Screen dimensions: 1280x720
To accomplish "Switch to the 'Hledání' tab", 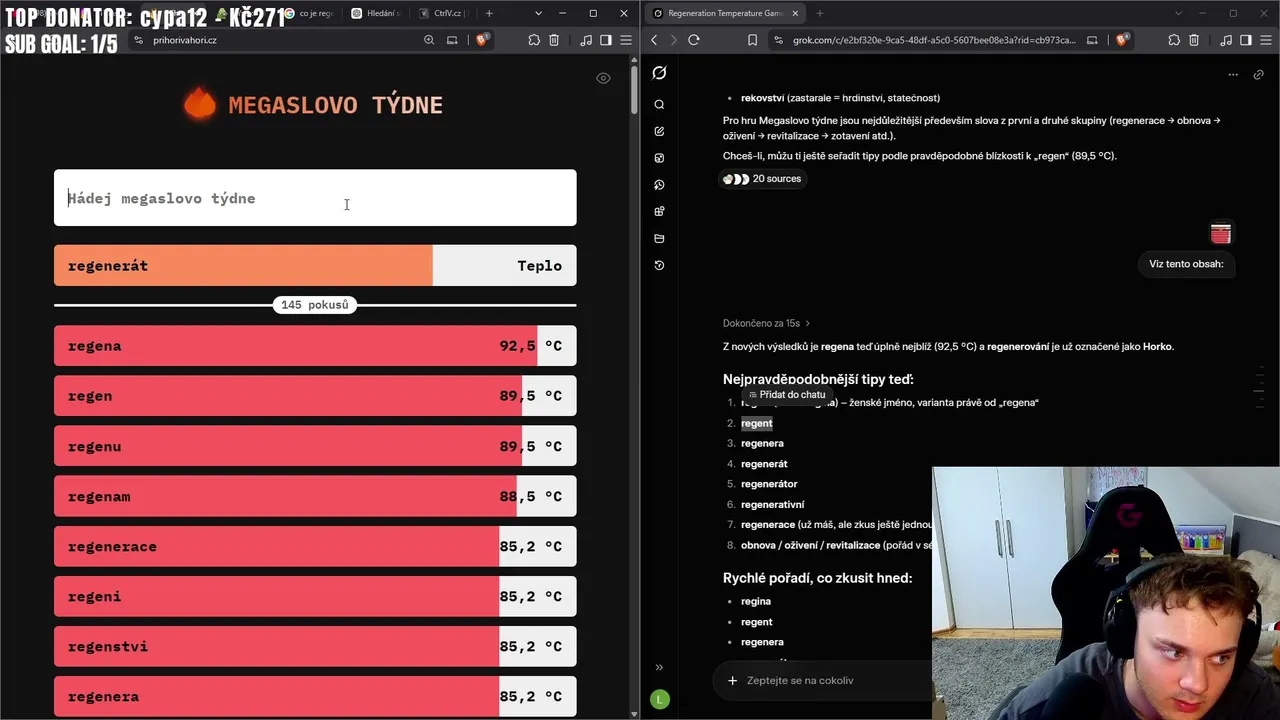I will (x=375, y=13).
